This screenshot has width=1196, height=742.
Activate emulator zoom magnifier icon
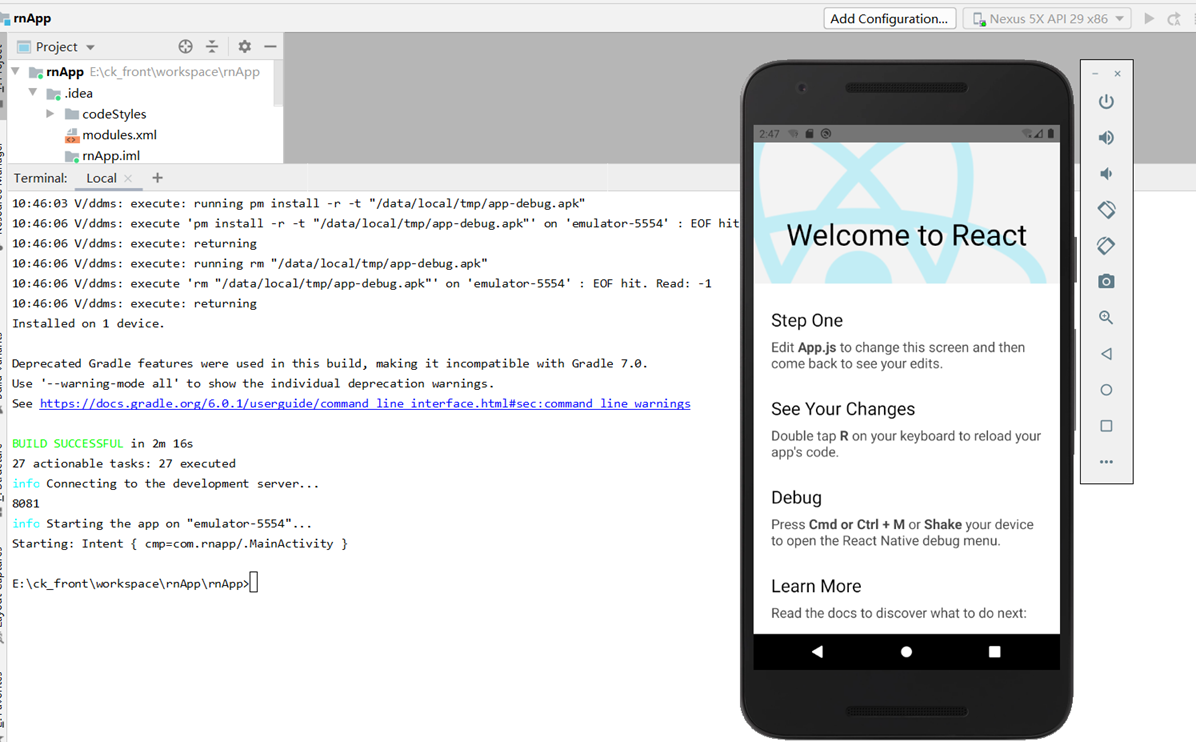click(1106, 317)
